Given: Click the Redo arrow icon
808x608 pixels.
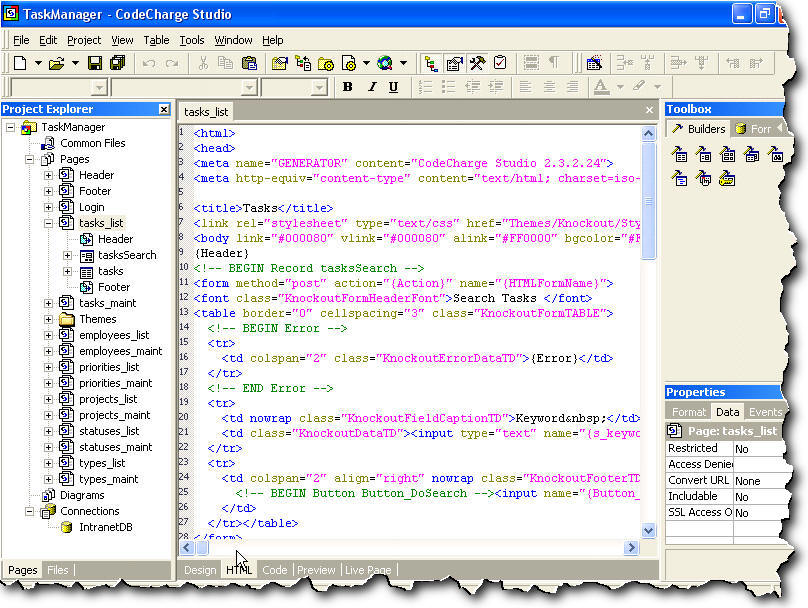Looking at the screenshot, I should 172,63.
